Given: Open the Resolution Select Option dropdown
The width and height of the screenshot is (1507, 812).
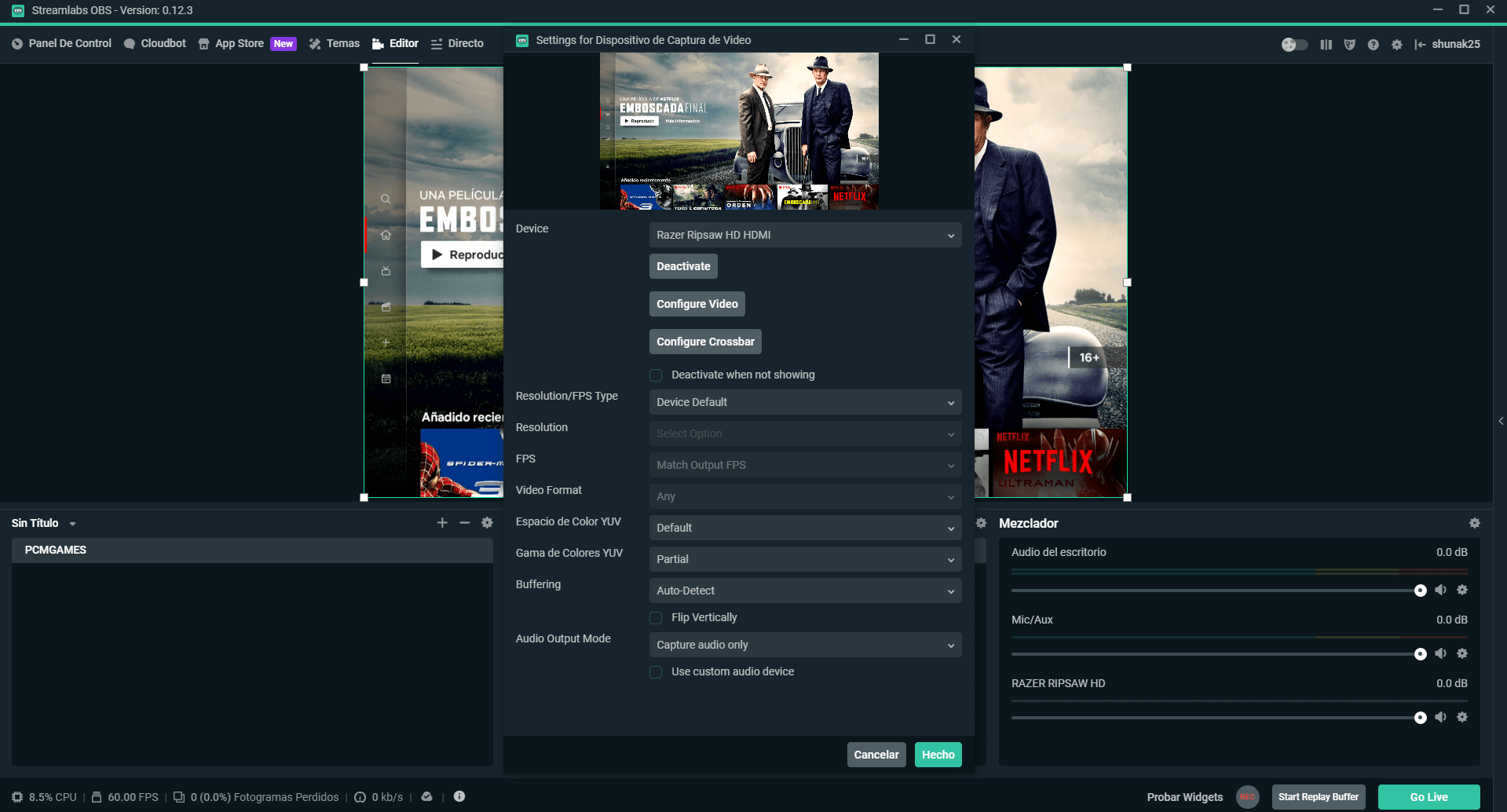Looking at the screenshot, I should pos(805,433).
